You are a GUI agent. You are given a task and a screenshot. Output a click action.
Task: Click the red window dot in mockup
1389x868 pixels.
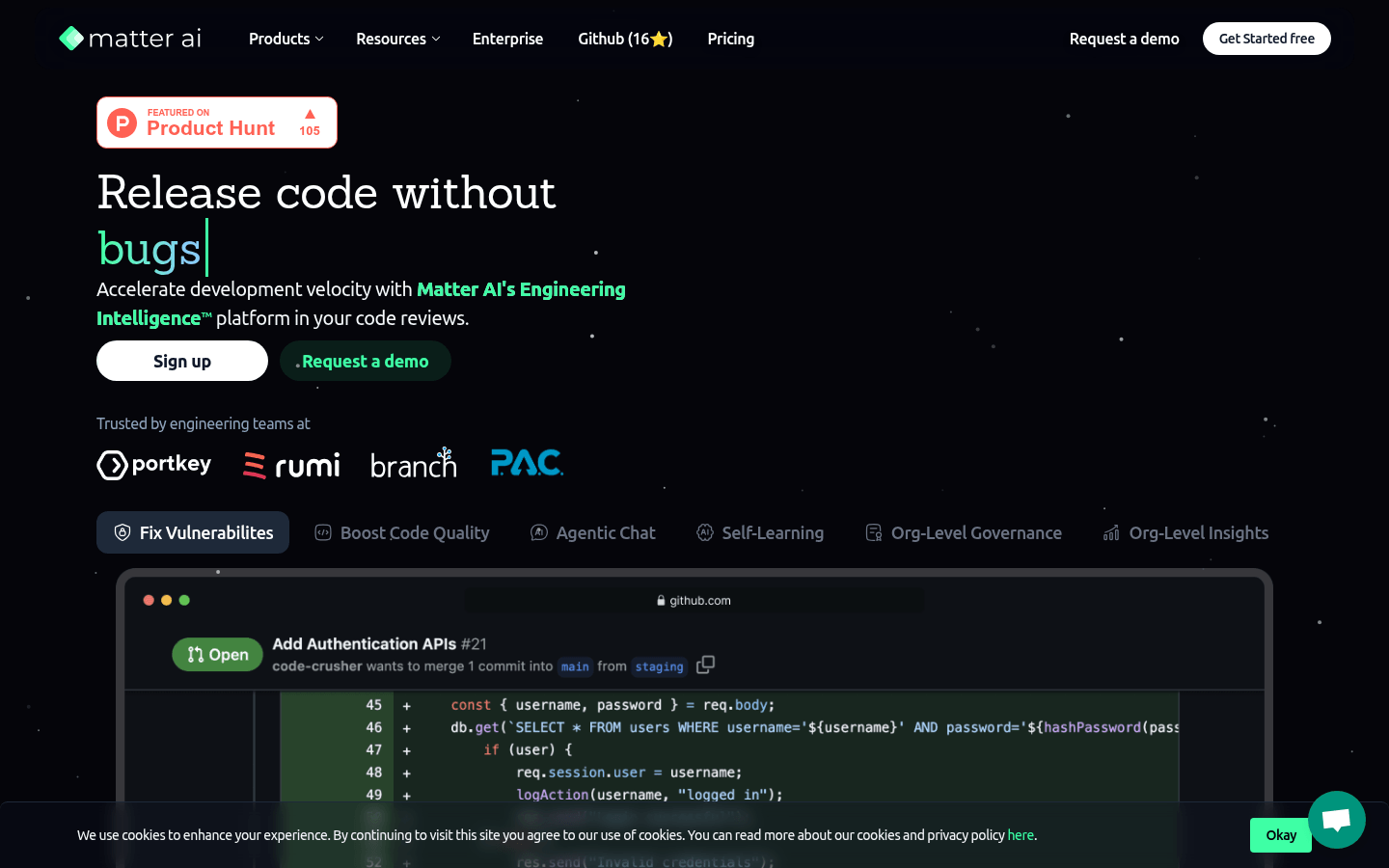click(149, 600)
